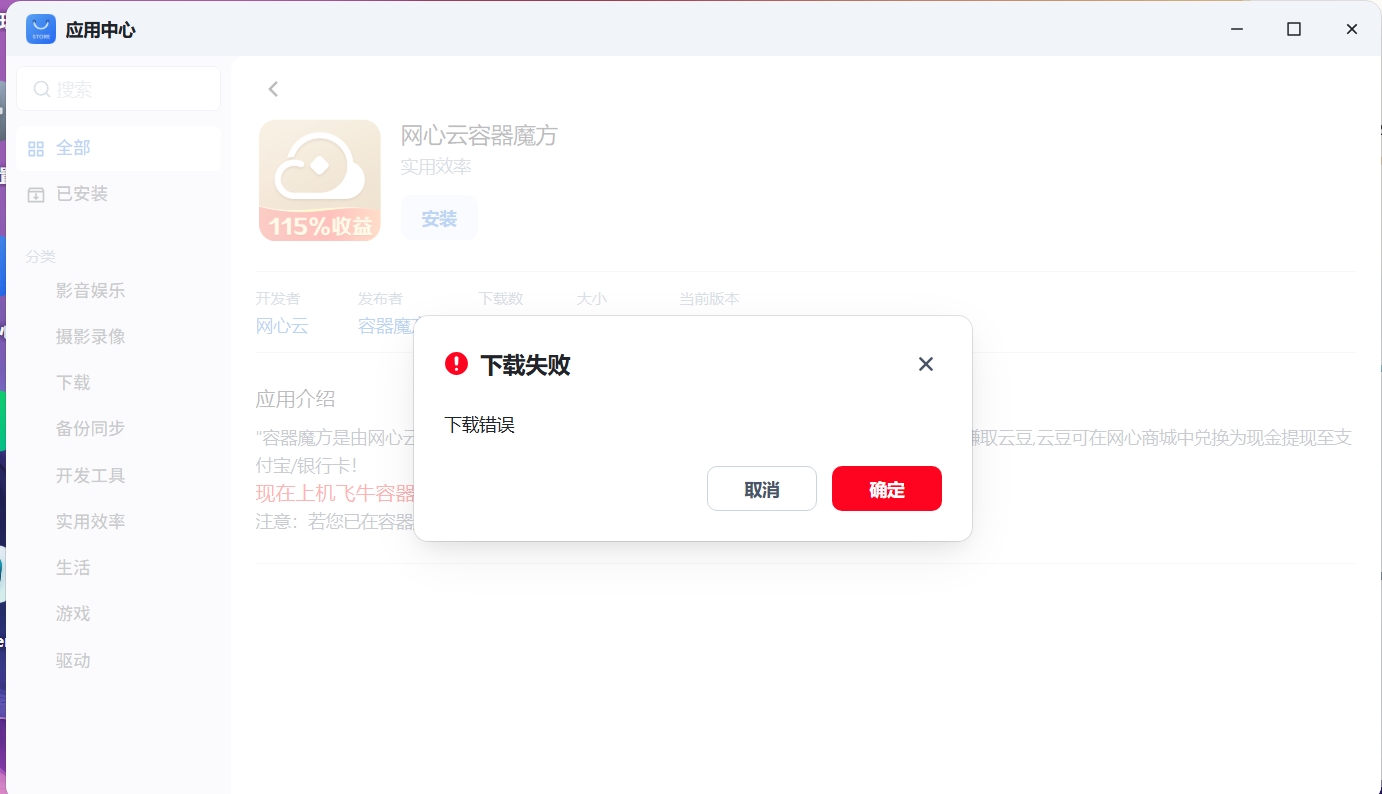This screenshot has width=1382, height=794.
Task: Click the search field 搜索
Action: 118,89
